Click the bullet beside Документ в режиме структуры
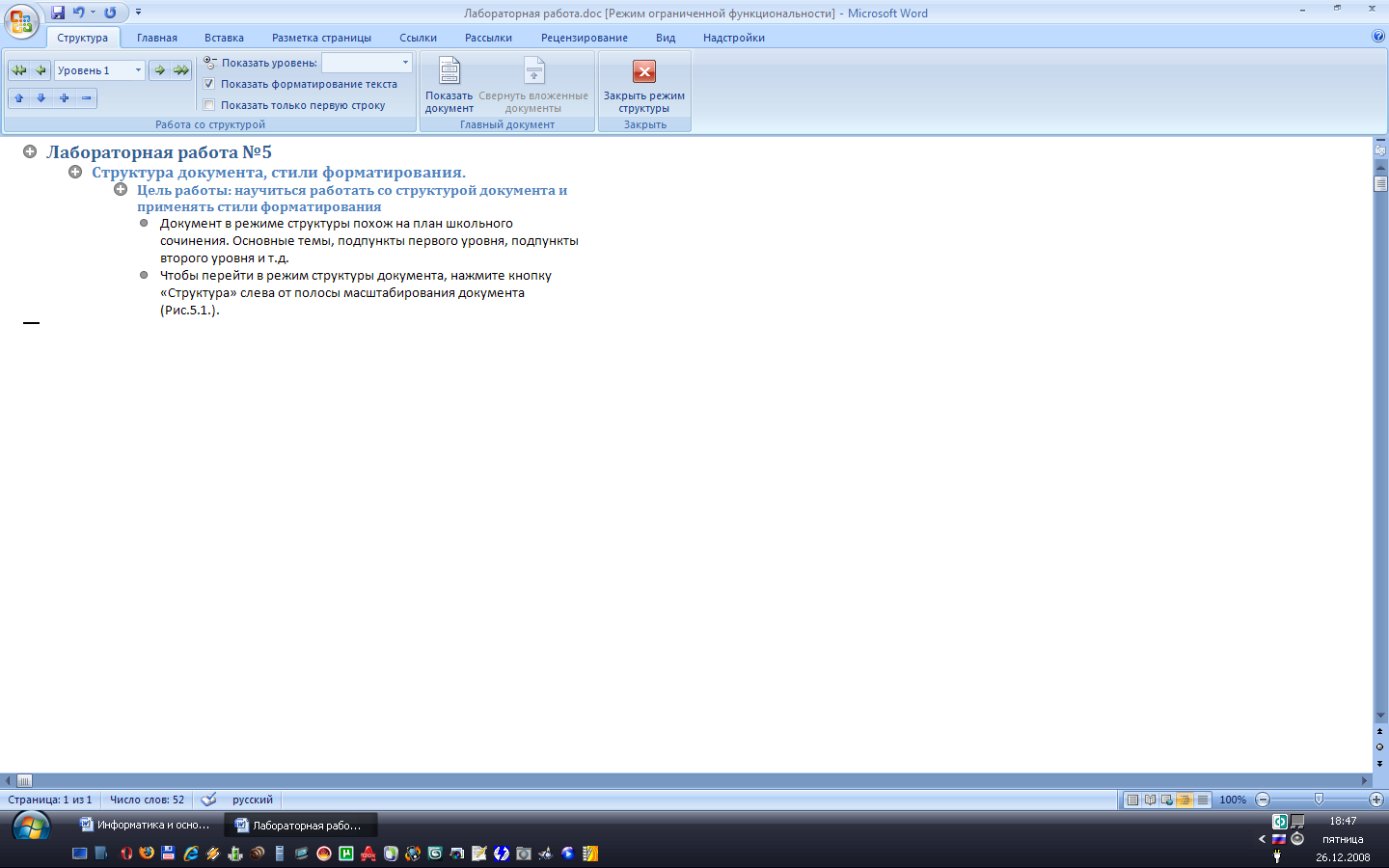The height and width of the screenshot is (868, 1389). pos(144,223)
